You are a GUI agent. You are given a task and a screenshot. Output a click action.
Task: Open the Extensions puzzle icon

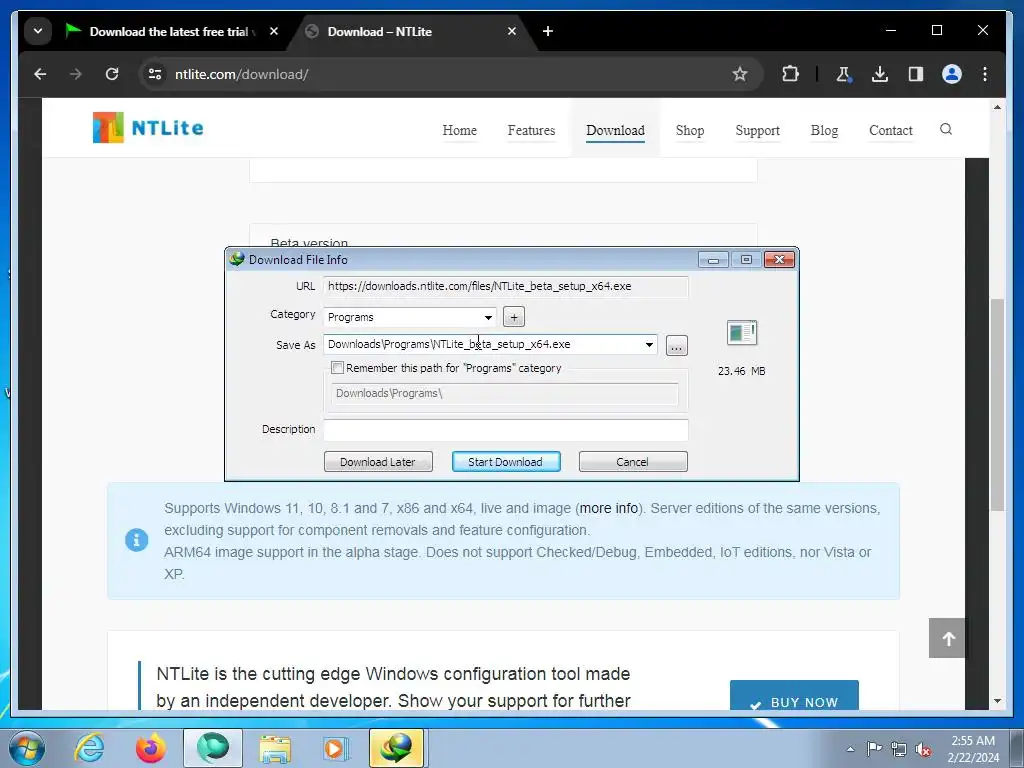click(x=790, y=74)
